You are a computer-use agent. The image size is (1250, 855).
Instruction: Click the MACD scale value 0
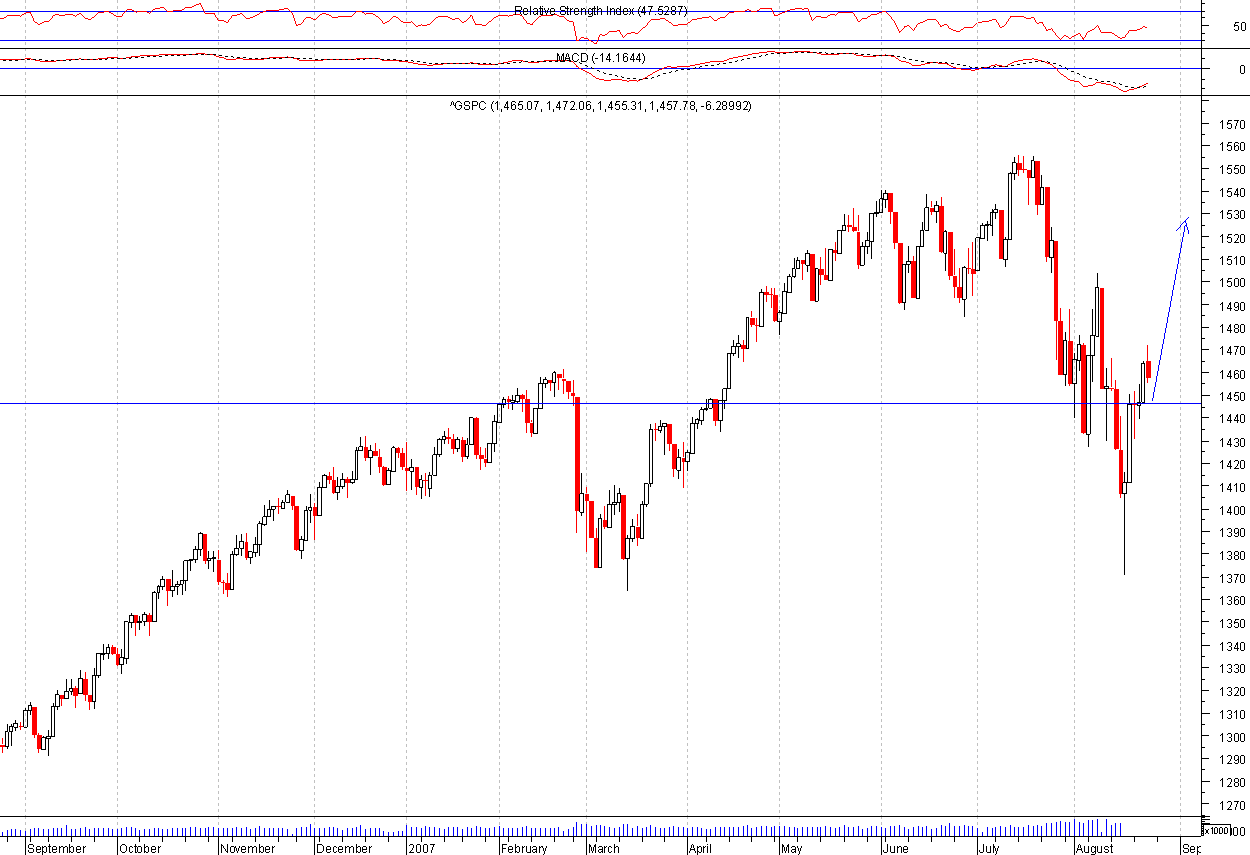[1242, 69]
